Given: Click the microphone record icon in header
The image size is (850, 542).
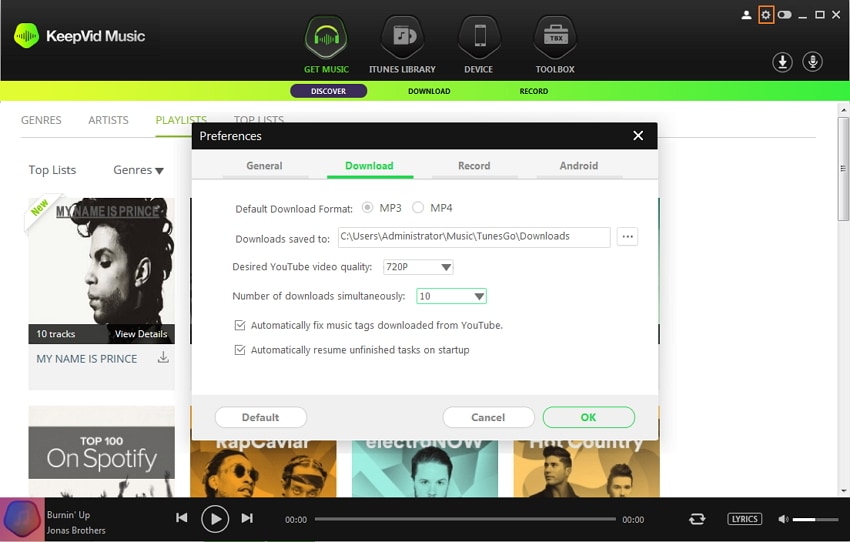Looking at the screenshot, I should (x=813, y=62).
